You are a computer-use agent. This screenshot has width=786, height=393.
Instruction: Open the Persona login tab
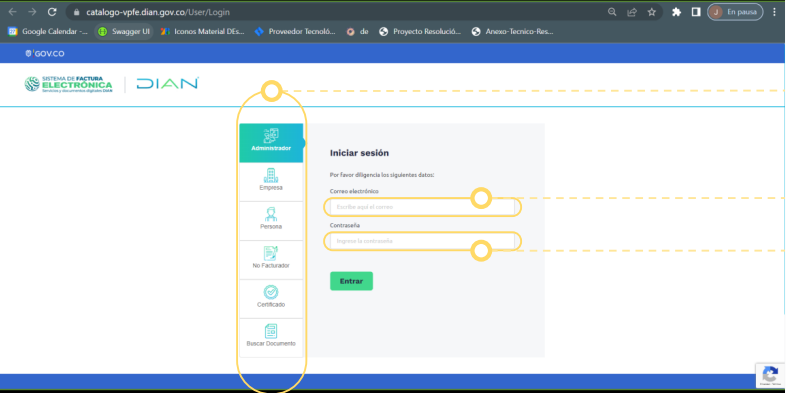pyautogui.click(x=271, y=221)
